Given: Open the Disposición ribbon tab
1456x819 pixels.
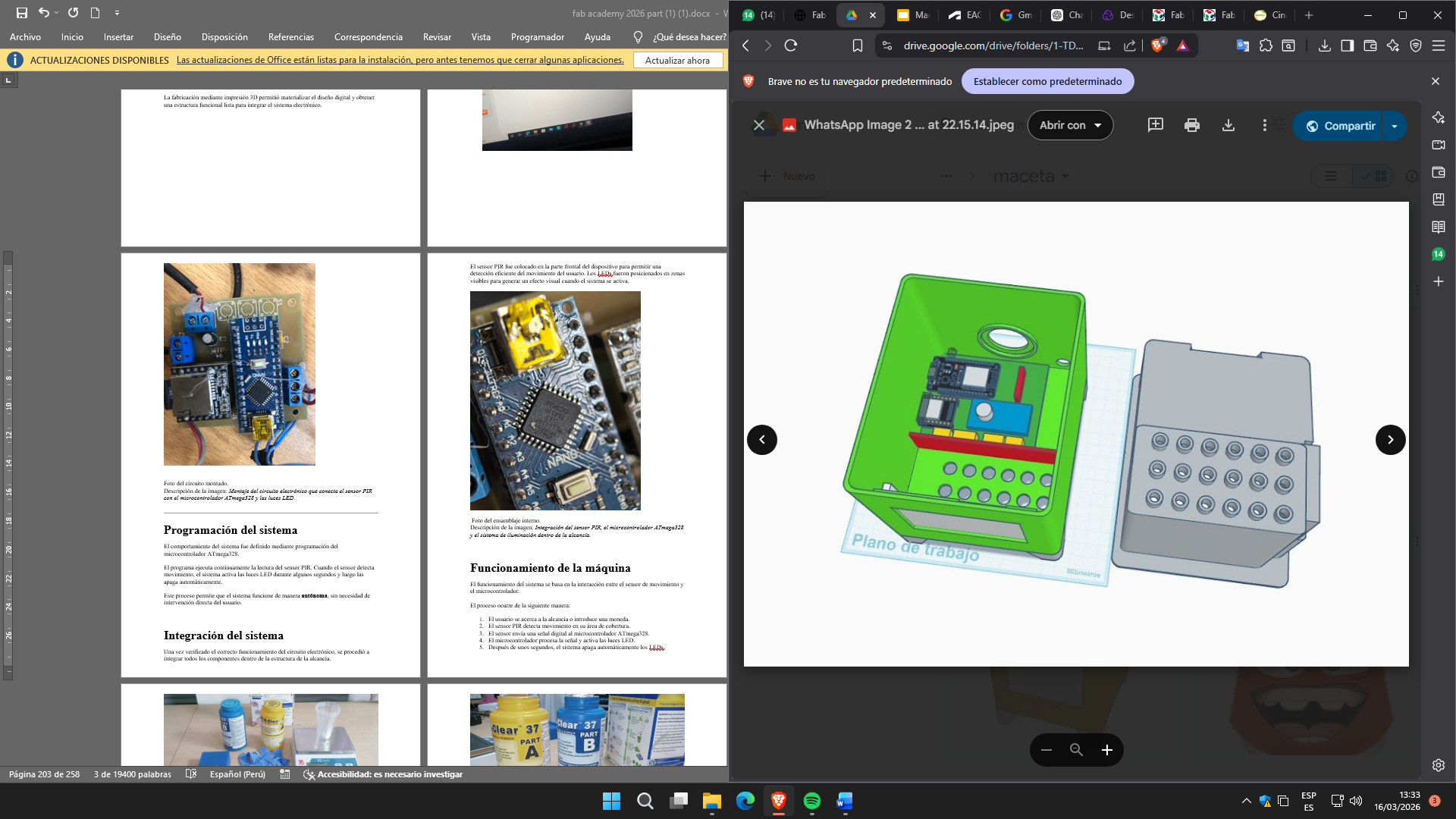Looking at the screenshot, I should click(x=224, y=37).
